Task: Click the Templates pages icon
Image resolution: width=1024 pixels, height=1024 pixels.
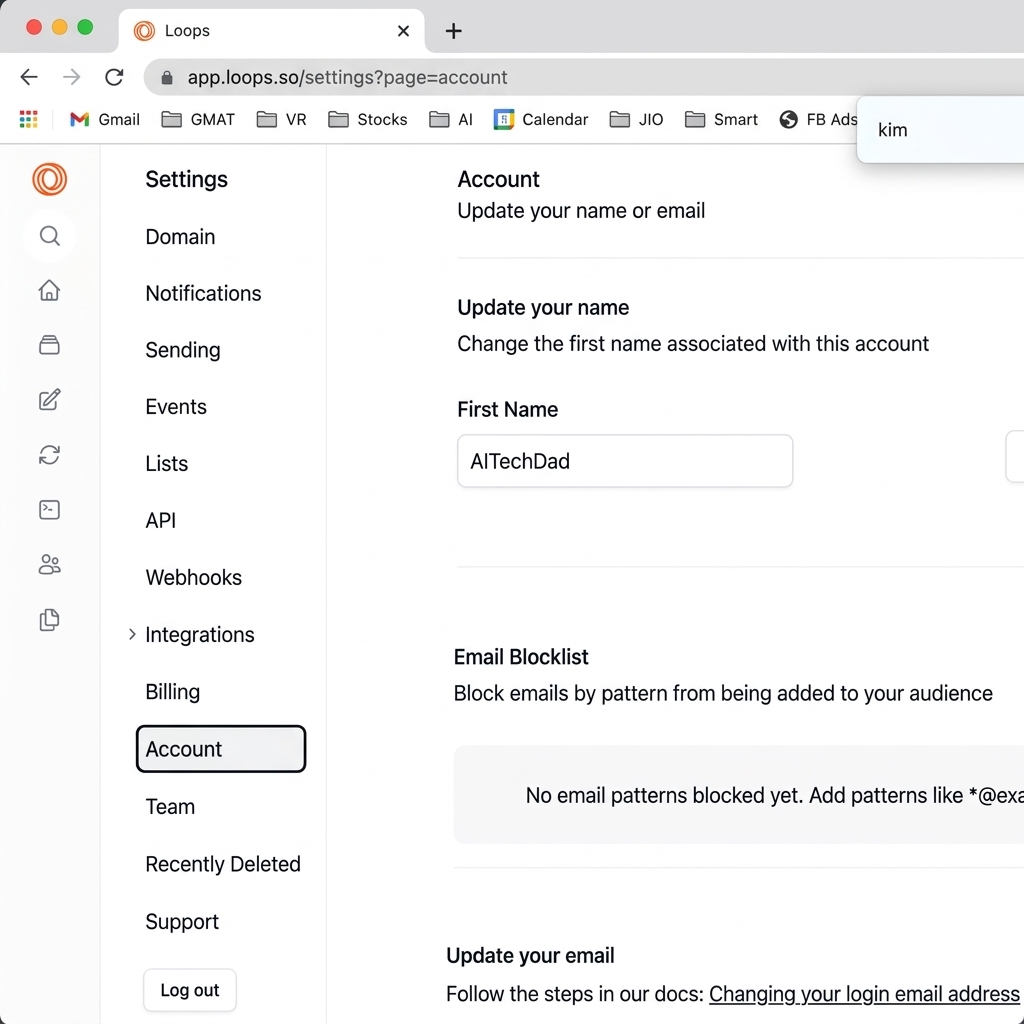Action: [49, 620]
